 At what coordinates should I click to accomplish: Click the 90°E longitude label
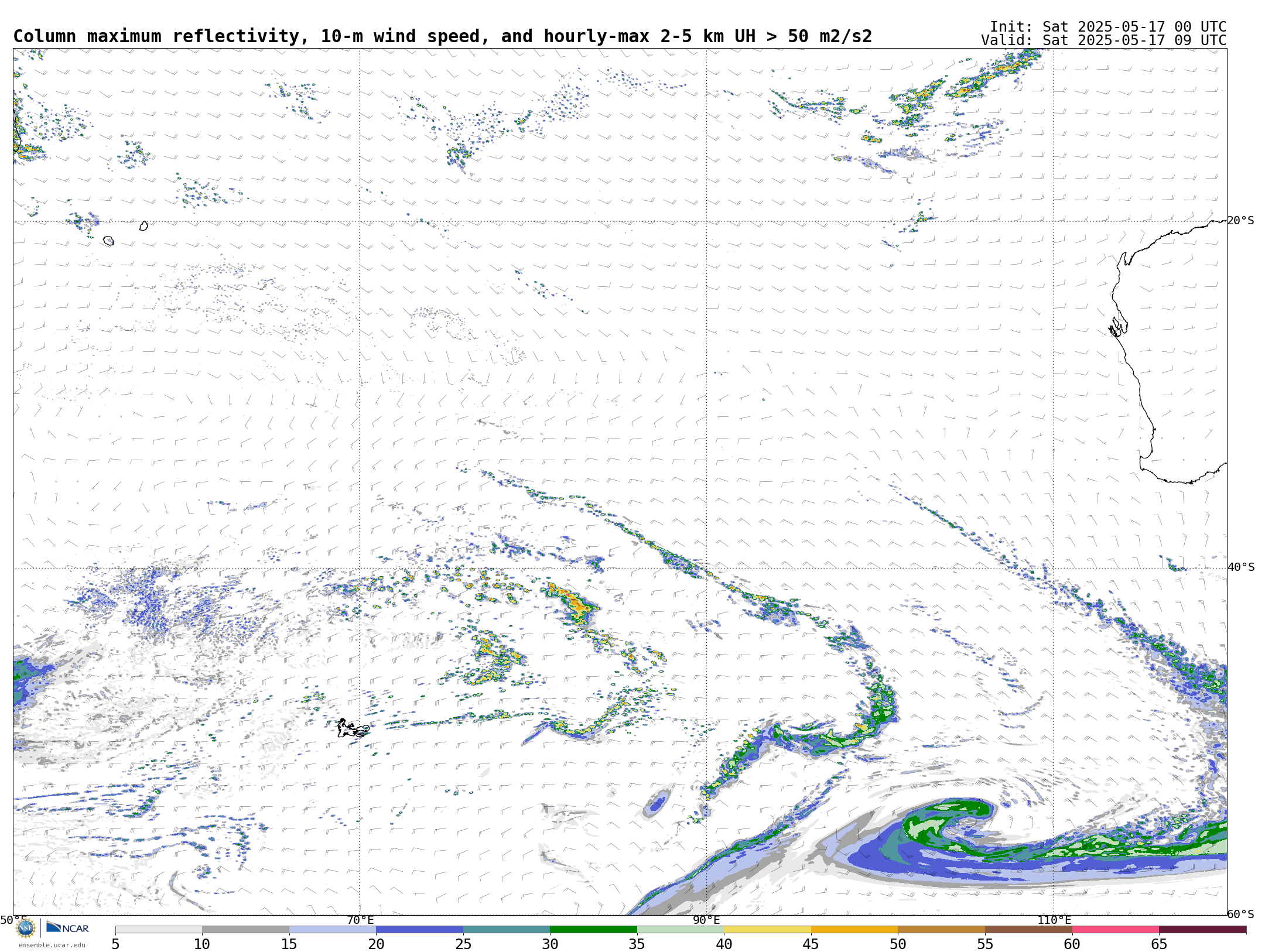[x=706, y=920]
